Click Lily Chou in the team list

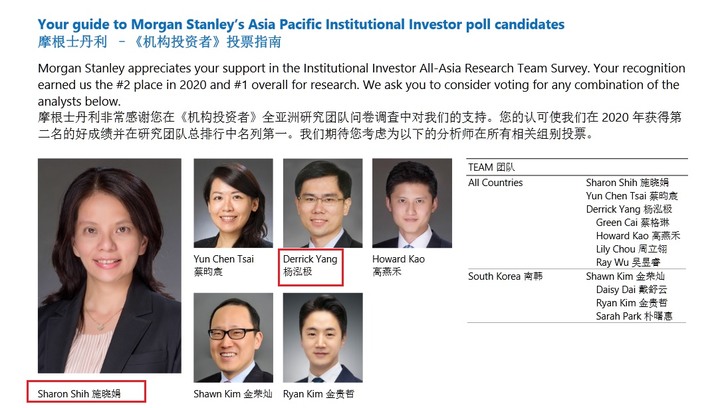pyautogui.click(x=631, y=249)
